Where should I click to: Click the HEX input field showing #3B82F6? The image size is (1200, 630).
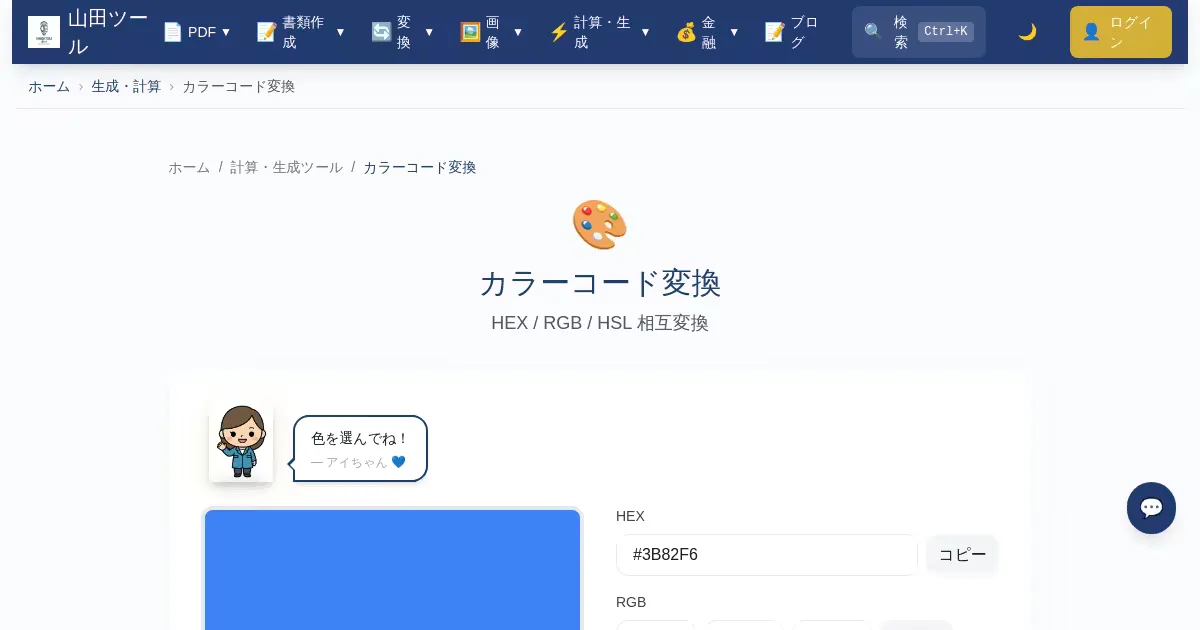coord(767,555)
